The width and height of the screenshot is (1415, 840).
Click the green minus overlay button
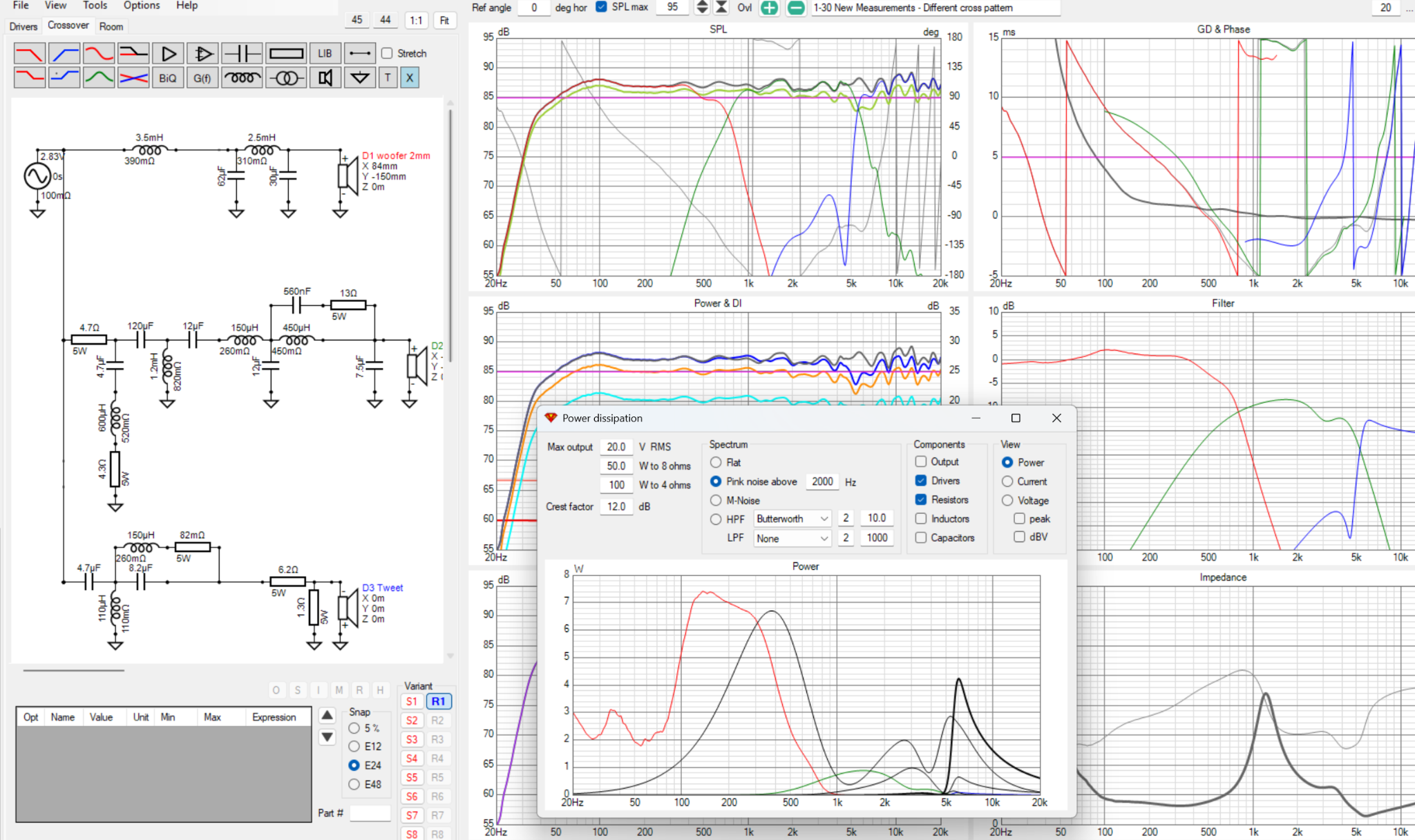(x=796, y=8)
